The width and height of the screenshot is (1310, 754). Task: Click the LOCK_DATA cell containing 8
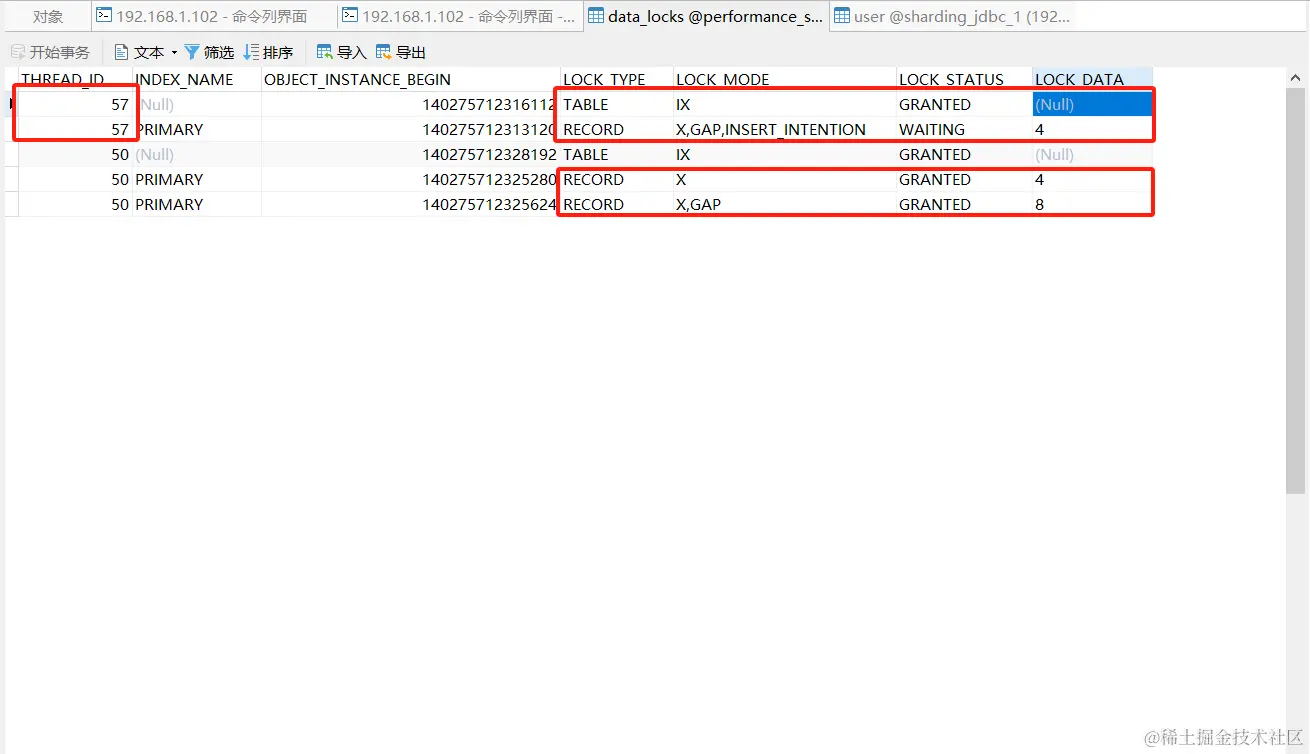[x=1092, y=204]
